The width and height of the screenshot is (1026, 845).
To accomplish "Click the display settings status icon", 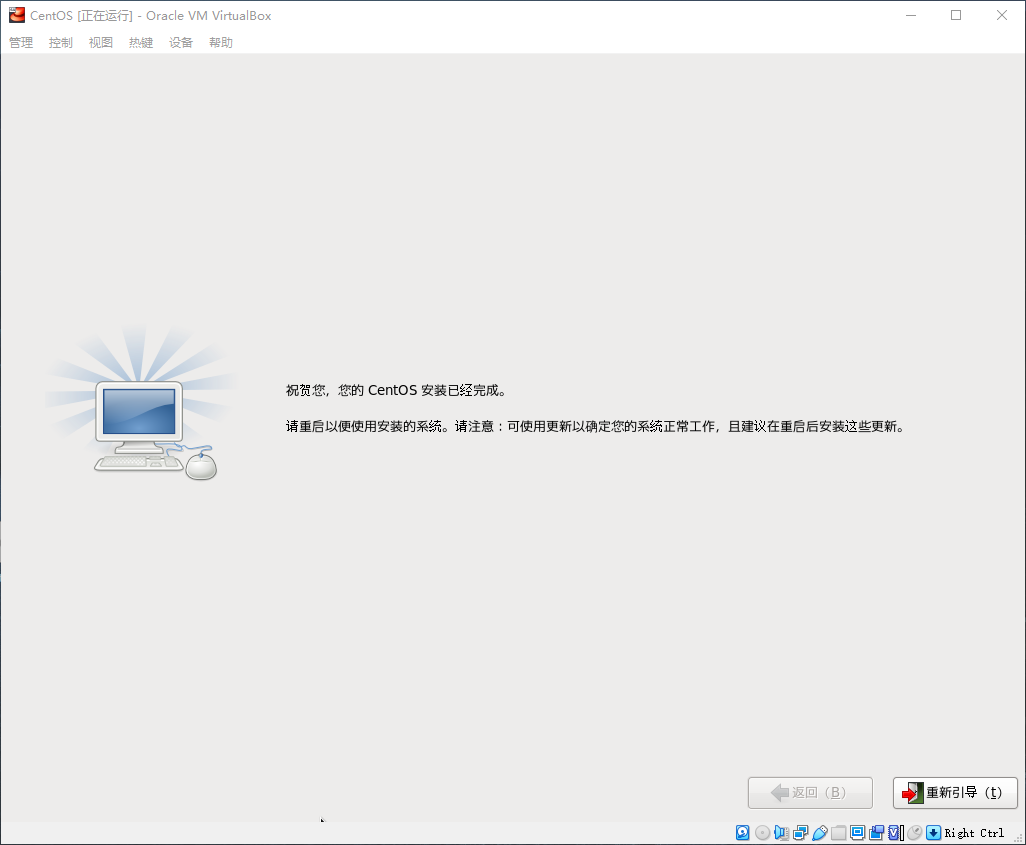I will (x=857, y=832).
